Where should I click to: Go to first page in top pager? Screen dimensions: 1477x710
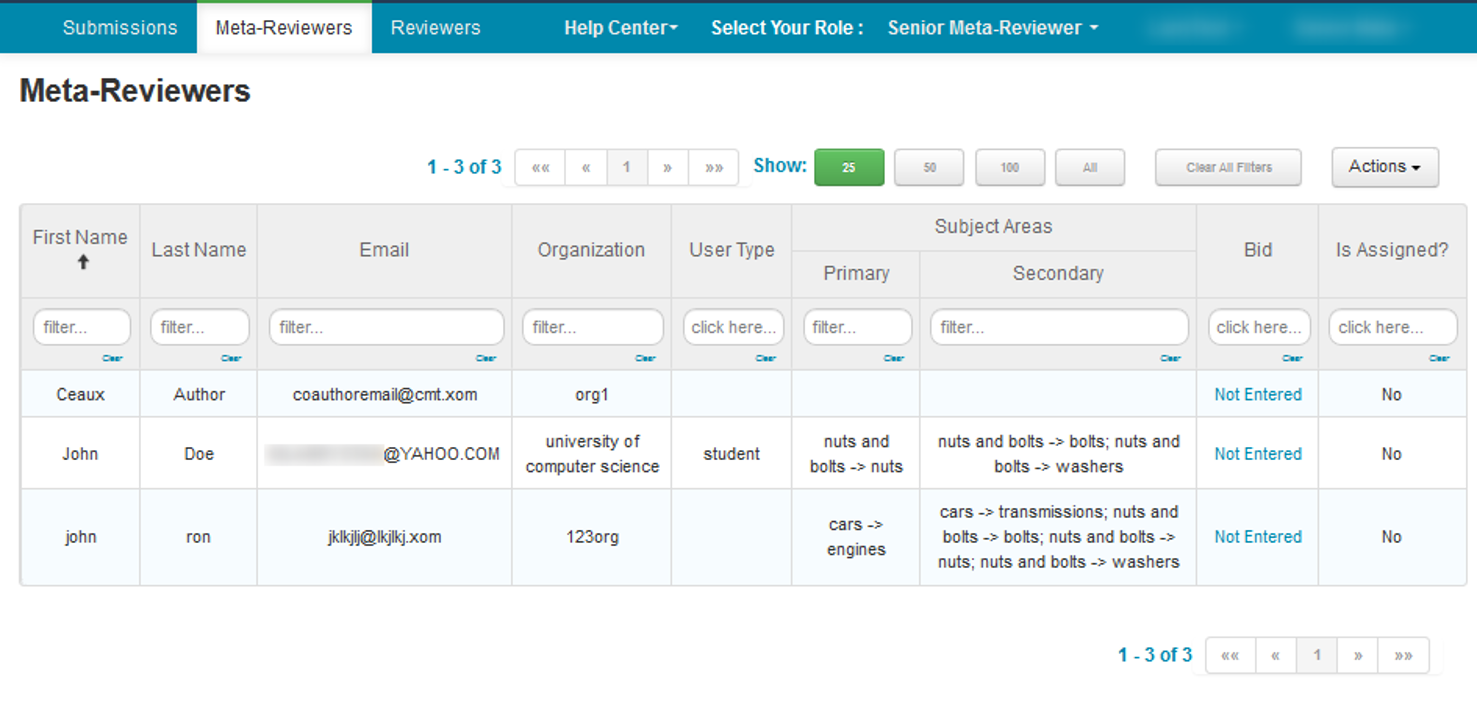[x=540, y=168]
